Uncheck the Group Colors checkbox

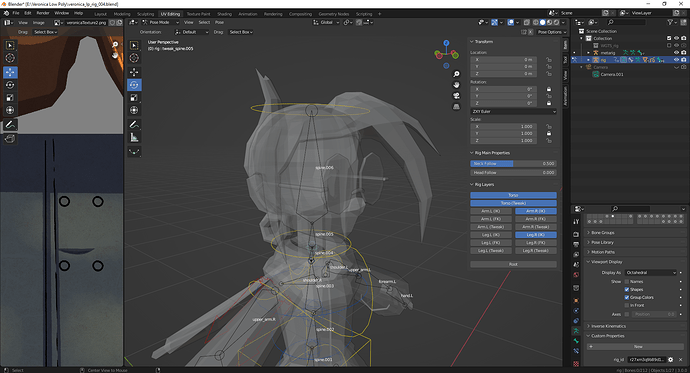coord(627,297)
